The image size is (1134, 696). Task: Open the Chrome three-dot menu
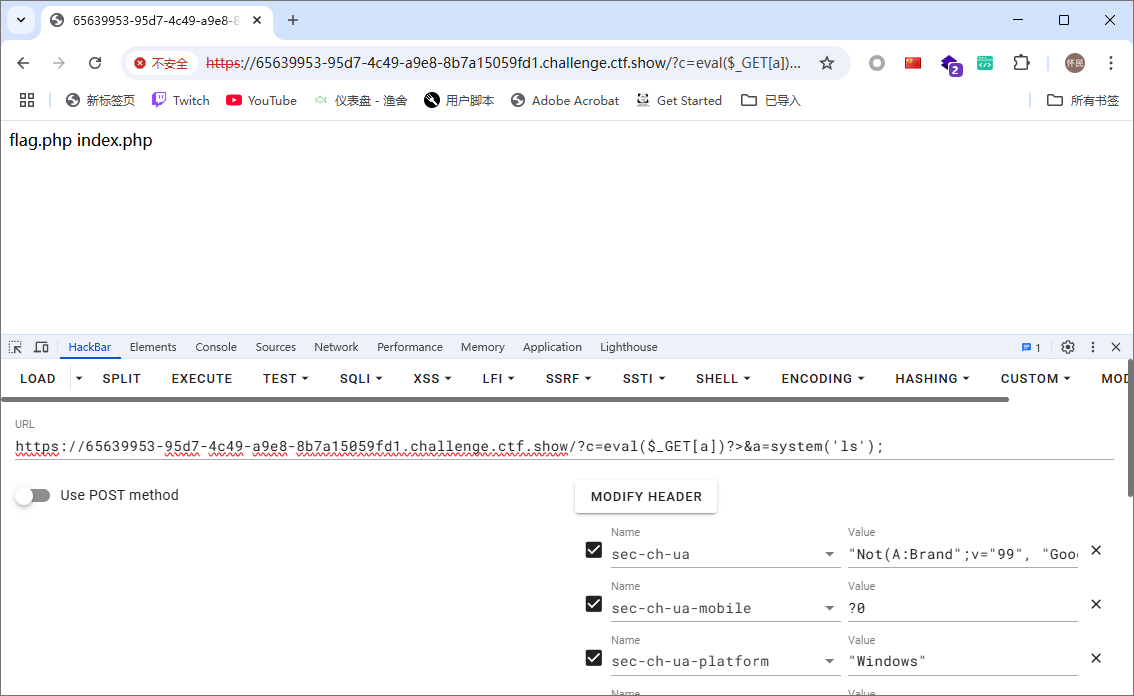(1111, 63)
